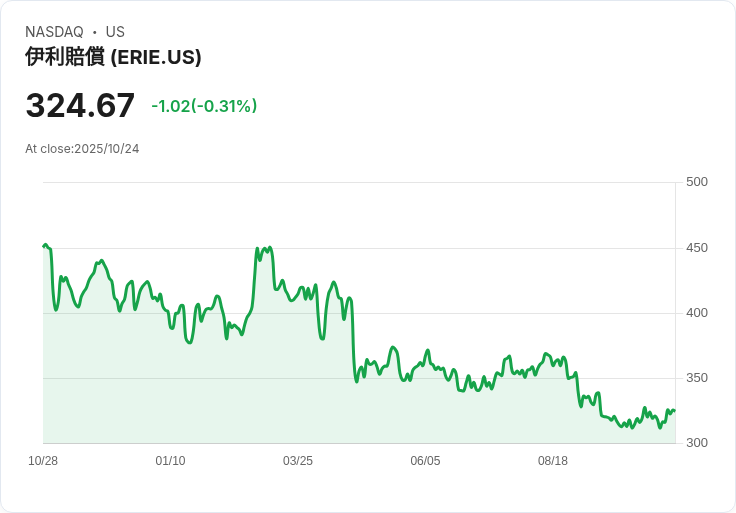The height and width of the screenshot is (513, 736).
Task: Click the 500 y-axis price label
Action: coord(697,182)
